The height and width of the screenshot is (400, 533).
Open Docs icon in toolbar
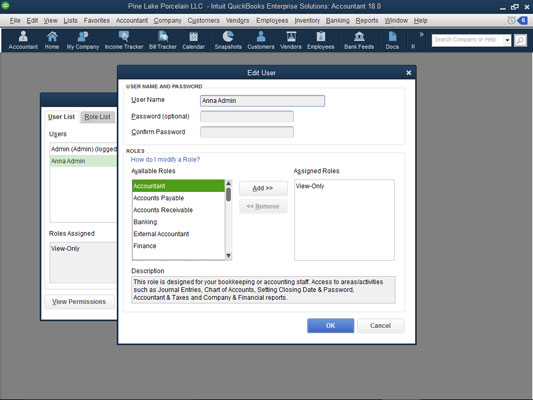(x=392, y=40)
